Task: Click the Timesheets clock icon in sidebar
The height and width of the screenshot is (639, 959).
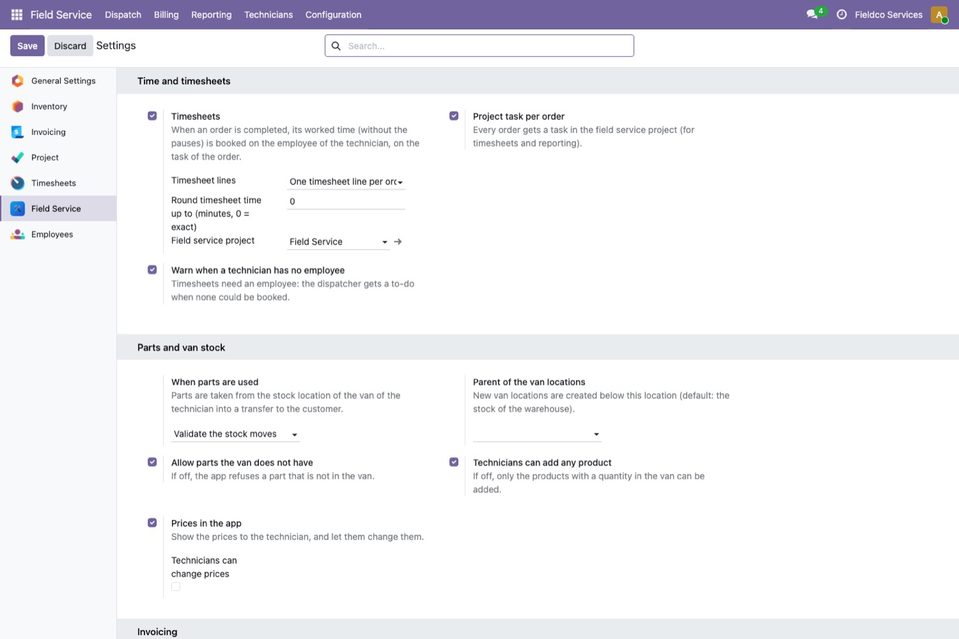Action: coord(18,183)
